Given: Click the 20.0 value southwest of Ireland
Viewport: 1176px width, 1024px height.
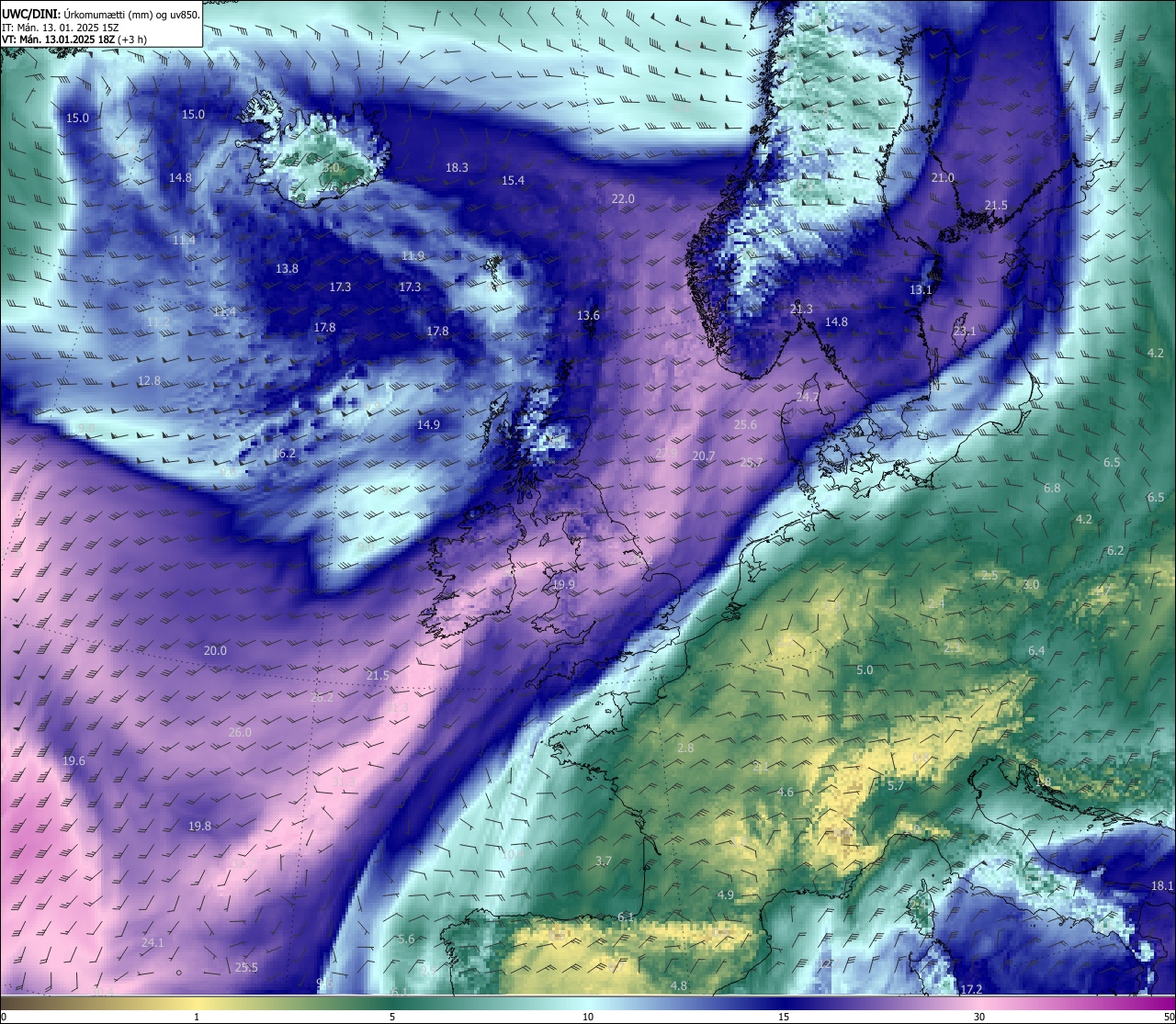Looking at the screenshot, I should point(215,650).
